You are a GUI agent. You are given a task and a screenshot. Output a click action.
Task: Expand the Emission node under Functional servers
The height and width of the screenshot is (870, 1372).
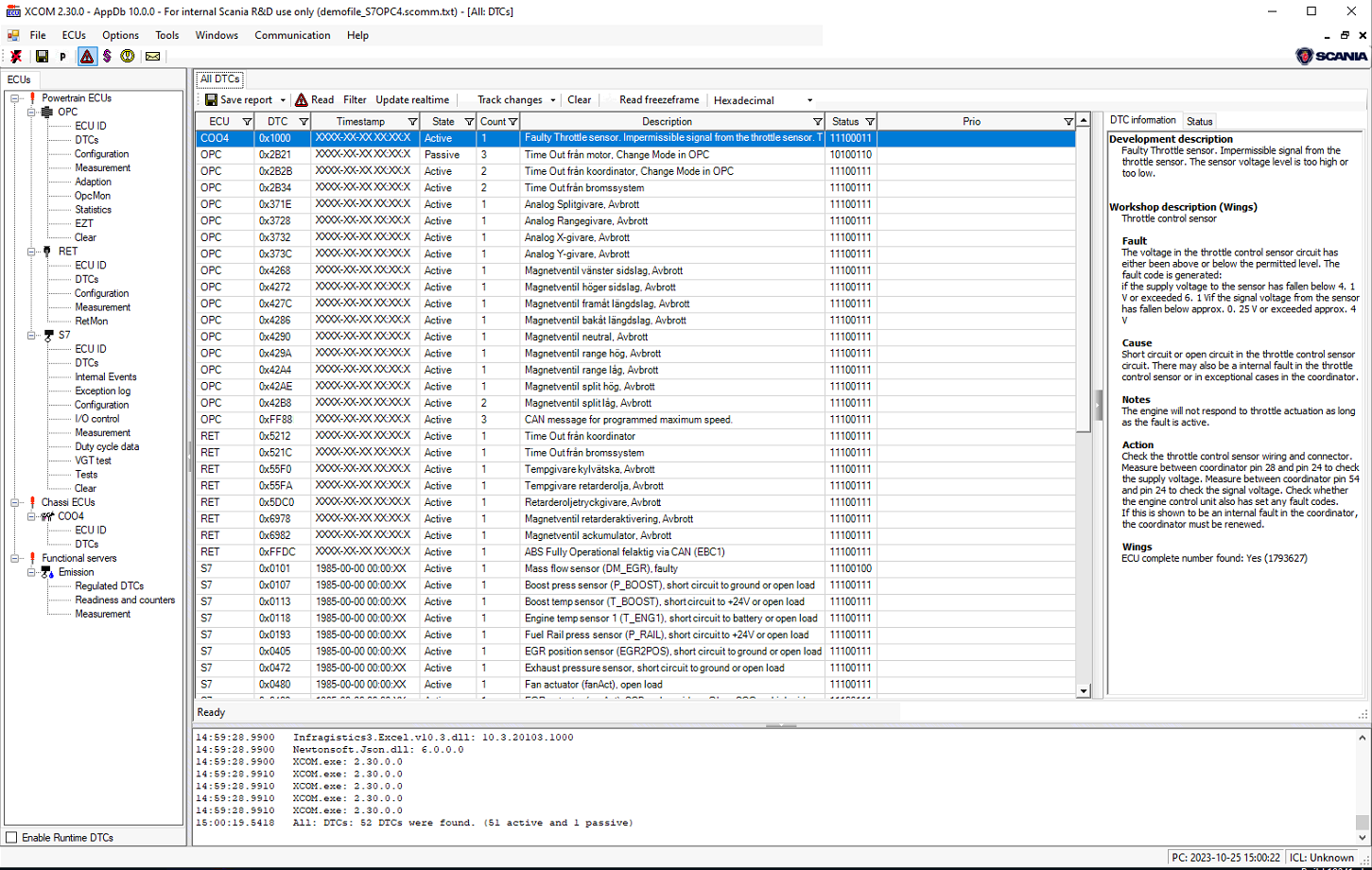31,571
